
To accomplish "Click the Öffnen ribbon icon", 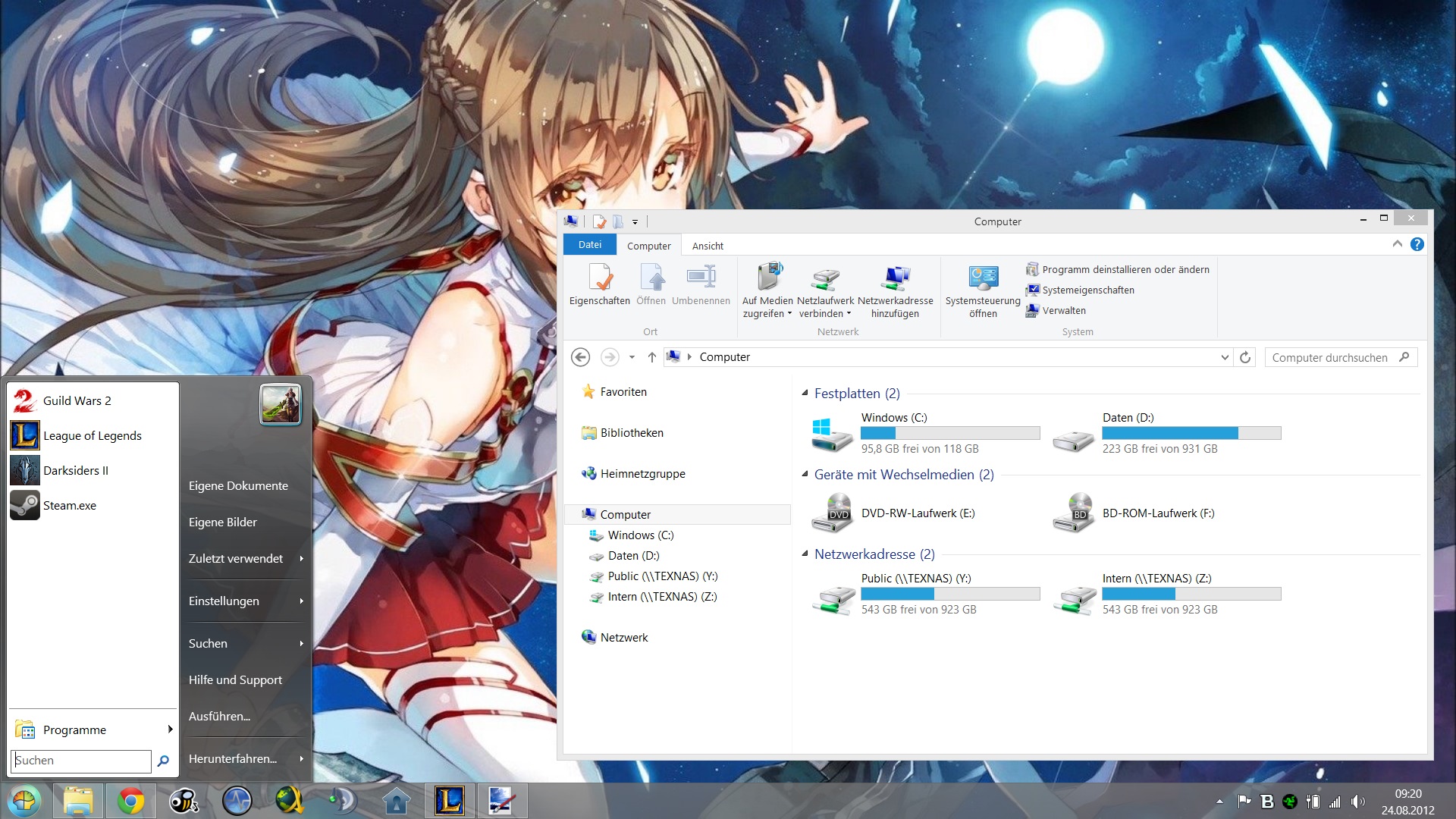I will pyautogui.click(x=651, y=278).
